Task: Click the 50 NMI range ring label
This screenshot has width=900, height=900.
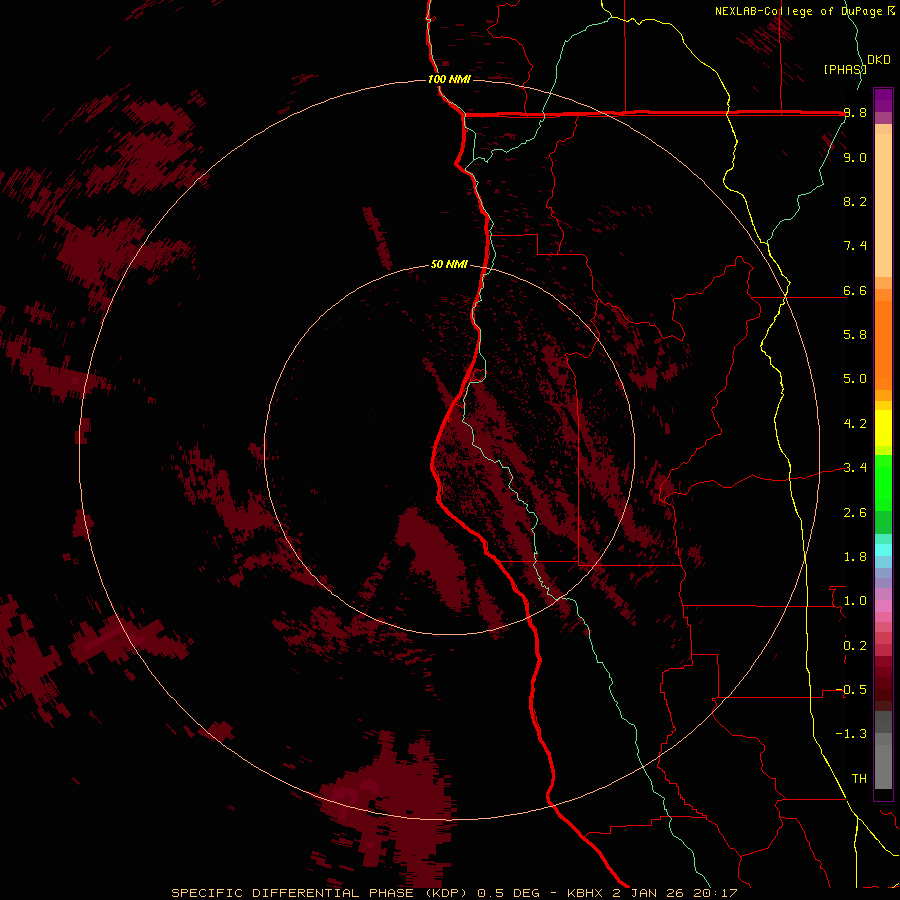Action: [449, 264]
